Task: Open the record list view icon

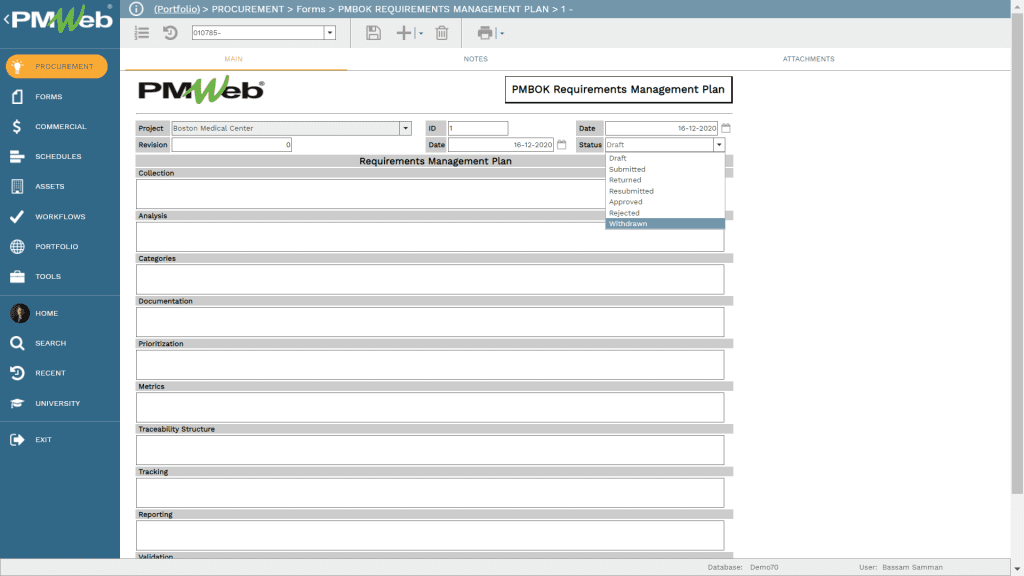Action: (142, 33)
